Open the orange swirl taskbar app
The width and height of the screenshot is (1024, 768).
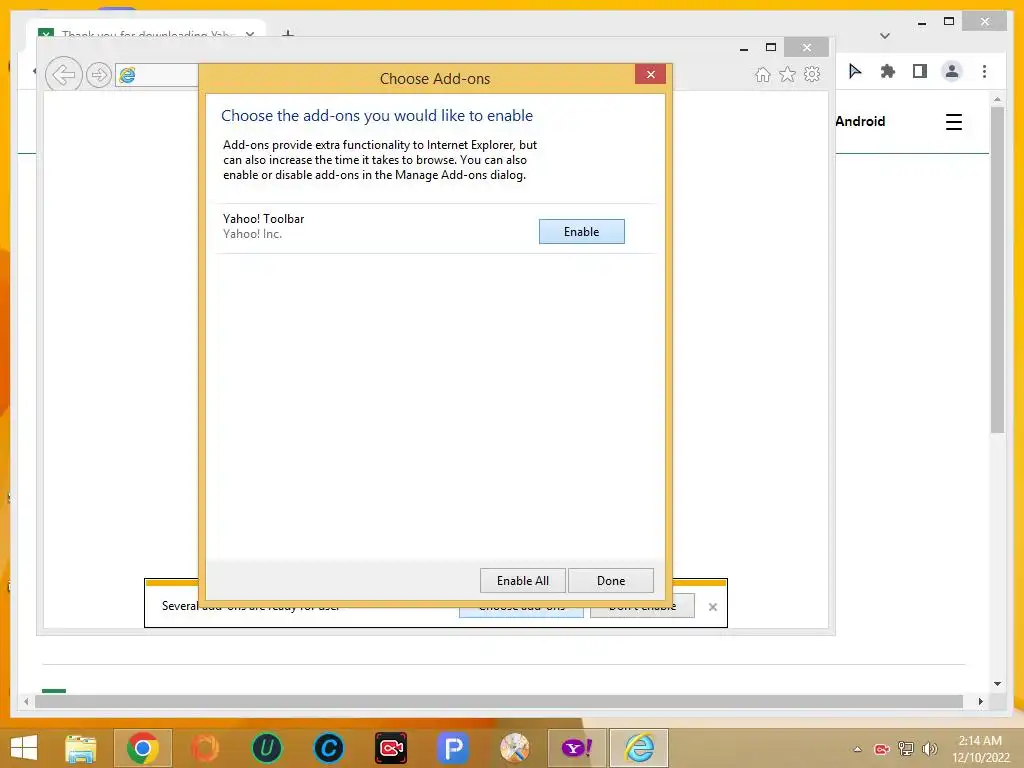(x=204, y=748)
